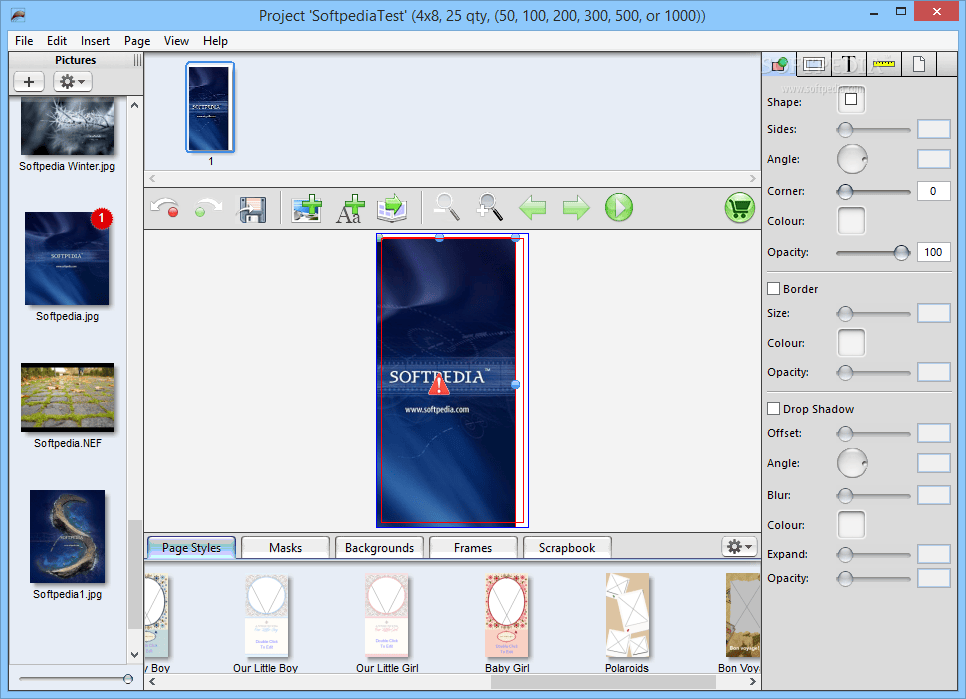The width and height of the screenshot is (966, 699).
Task: Open the Edit menu
Action: pos(57,41)
